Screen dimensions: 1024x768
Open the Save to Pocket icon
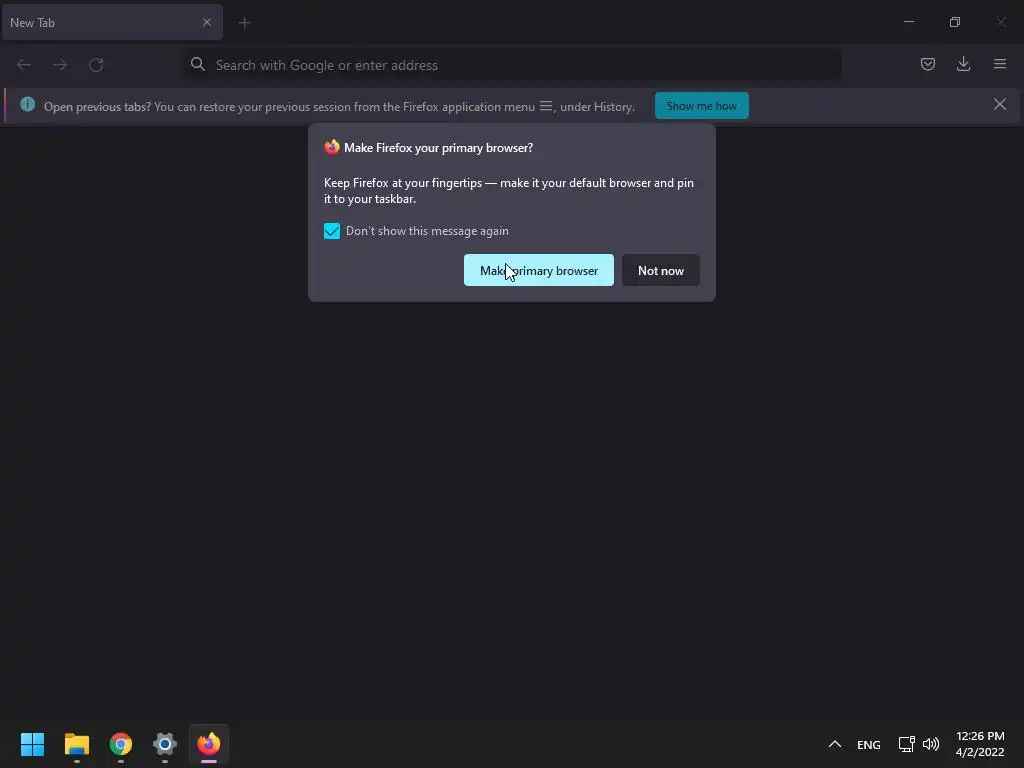(927, 64)
